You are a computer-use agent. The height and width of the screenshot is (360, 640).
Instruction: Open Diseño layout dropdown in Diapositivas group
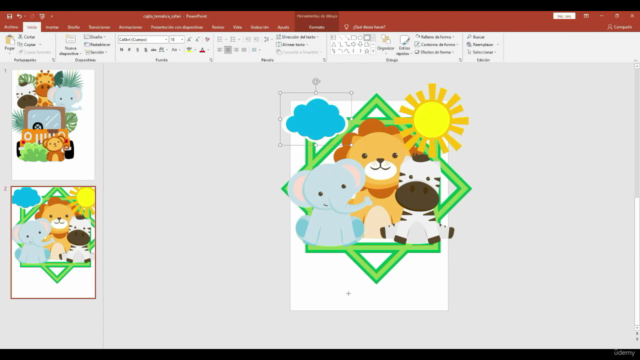pos(95,37)
